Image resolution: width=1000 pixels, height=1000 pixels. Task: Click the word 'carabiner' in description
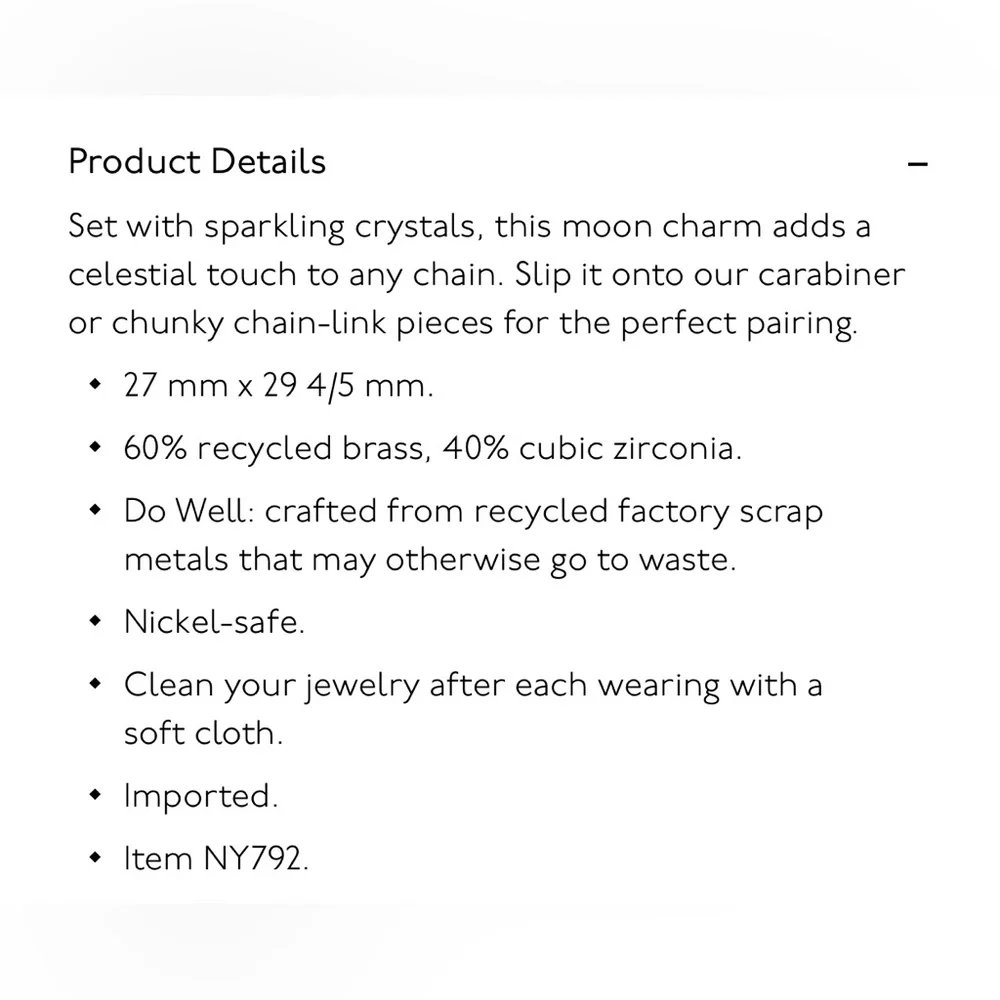click(x=832, y=274)
